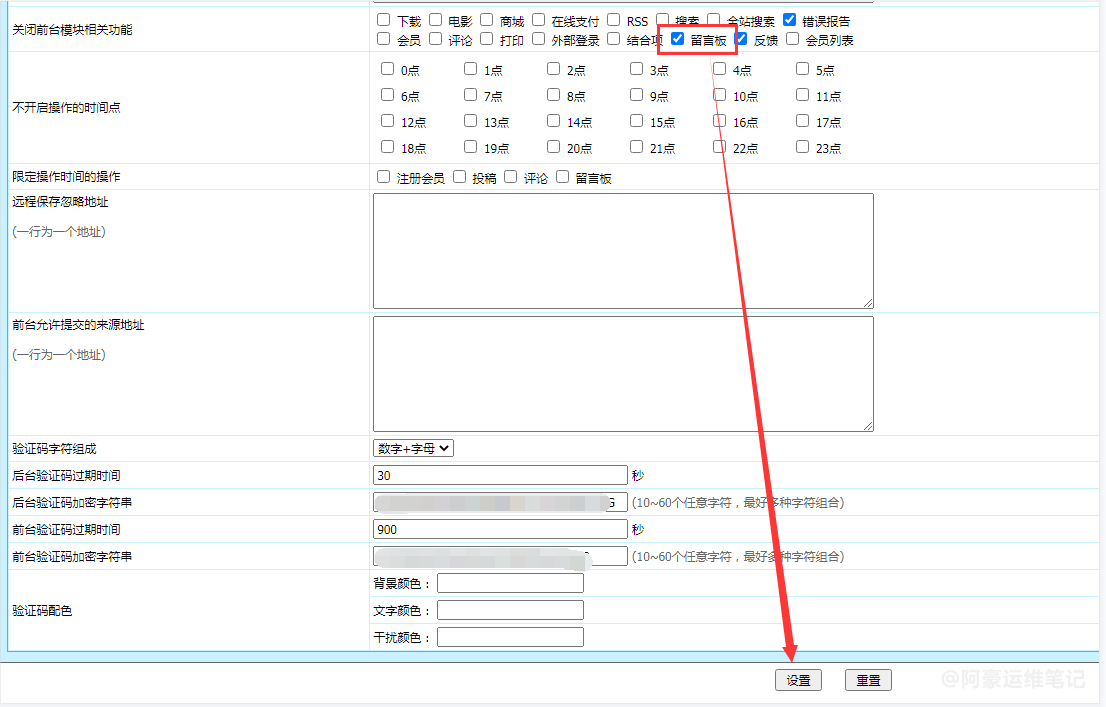Tick 留言板 in the 限定操作时间的操作 row

pos(563,176)
